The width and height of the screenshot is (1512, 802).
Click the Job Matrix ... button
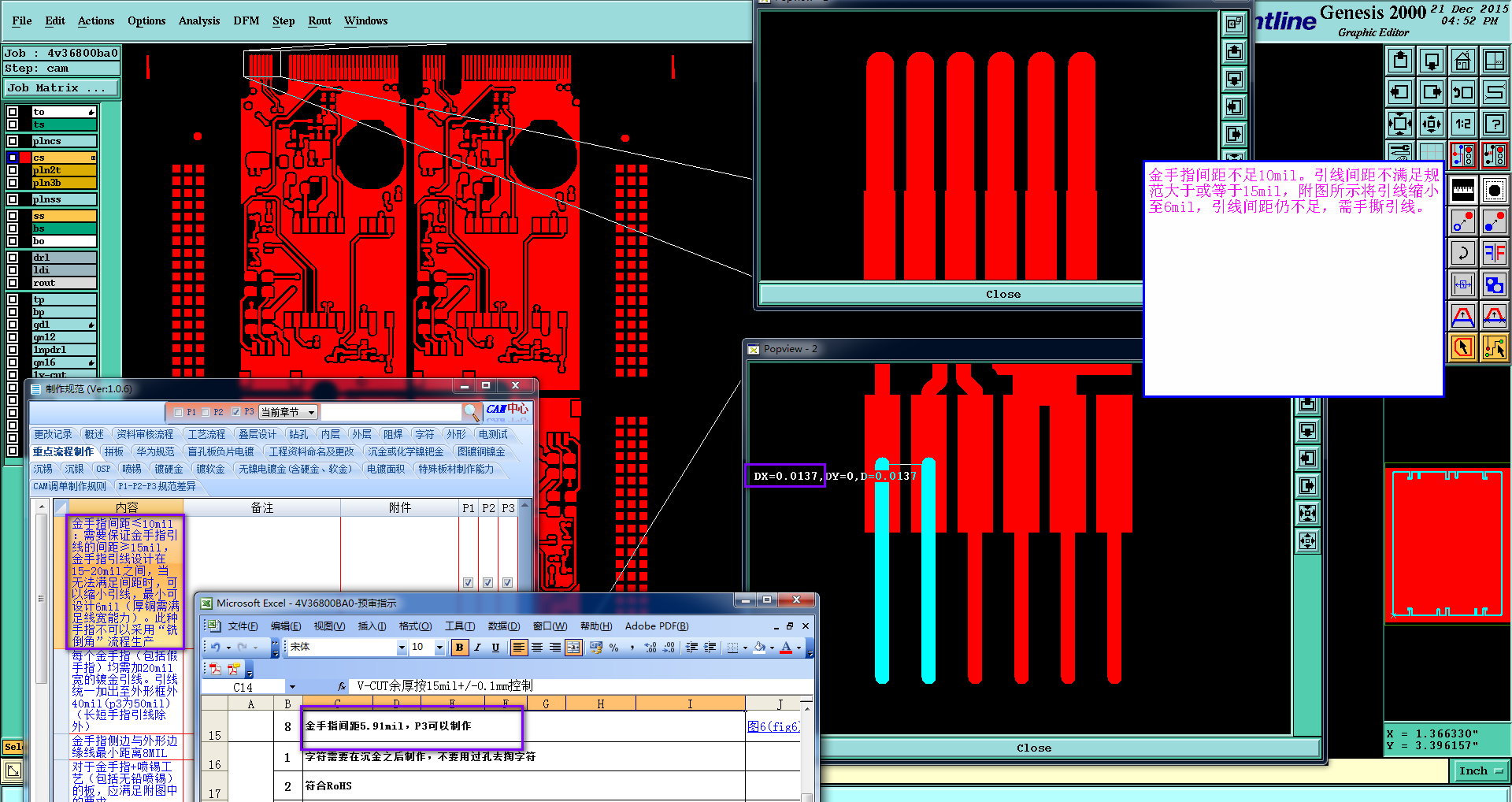(x=62, y=88)
